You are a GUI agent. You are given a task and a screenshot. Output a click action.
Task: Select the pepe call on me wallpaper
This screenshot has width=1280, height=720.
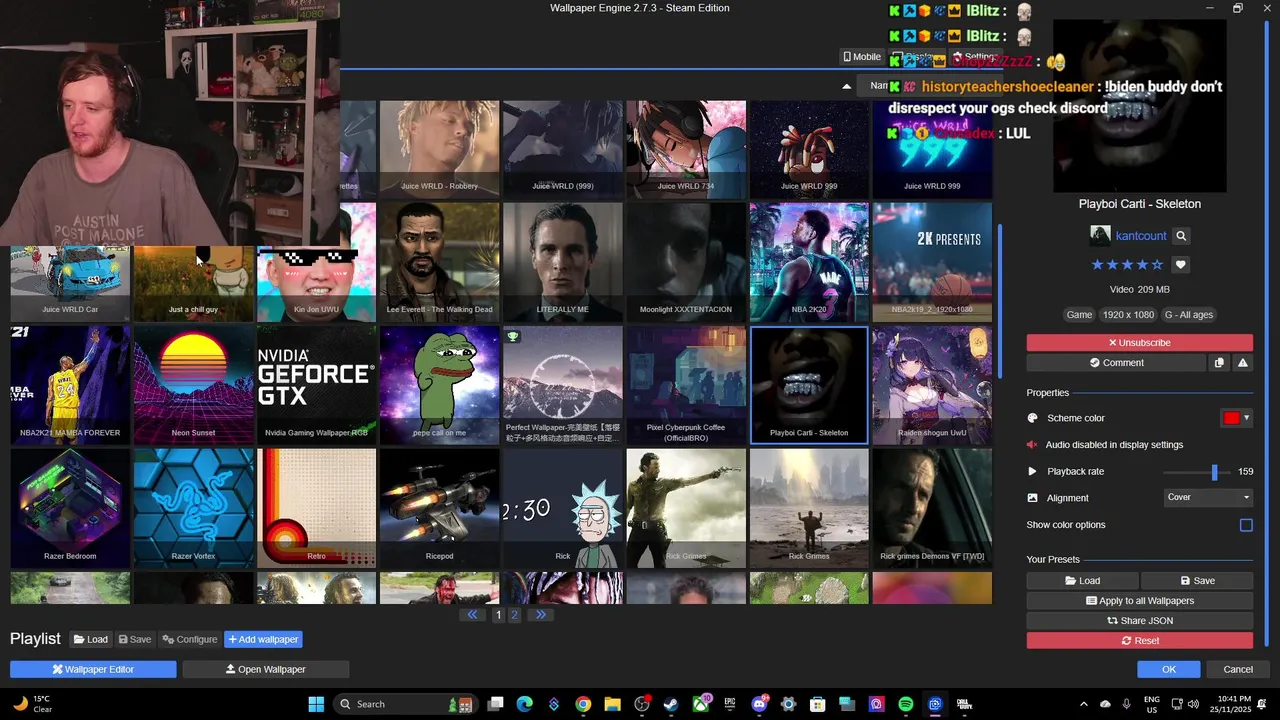click(x=440, y=385)
